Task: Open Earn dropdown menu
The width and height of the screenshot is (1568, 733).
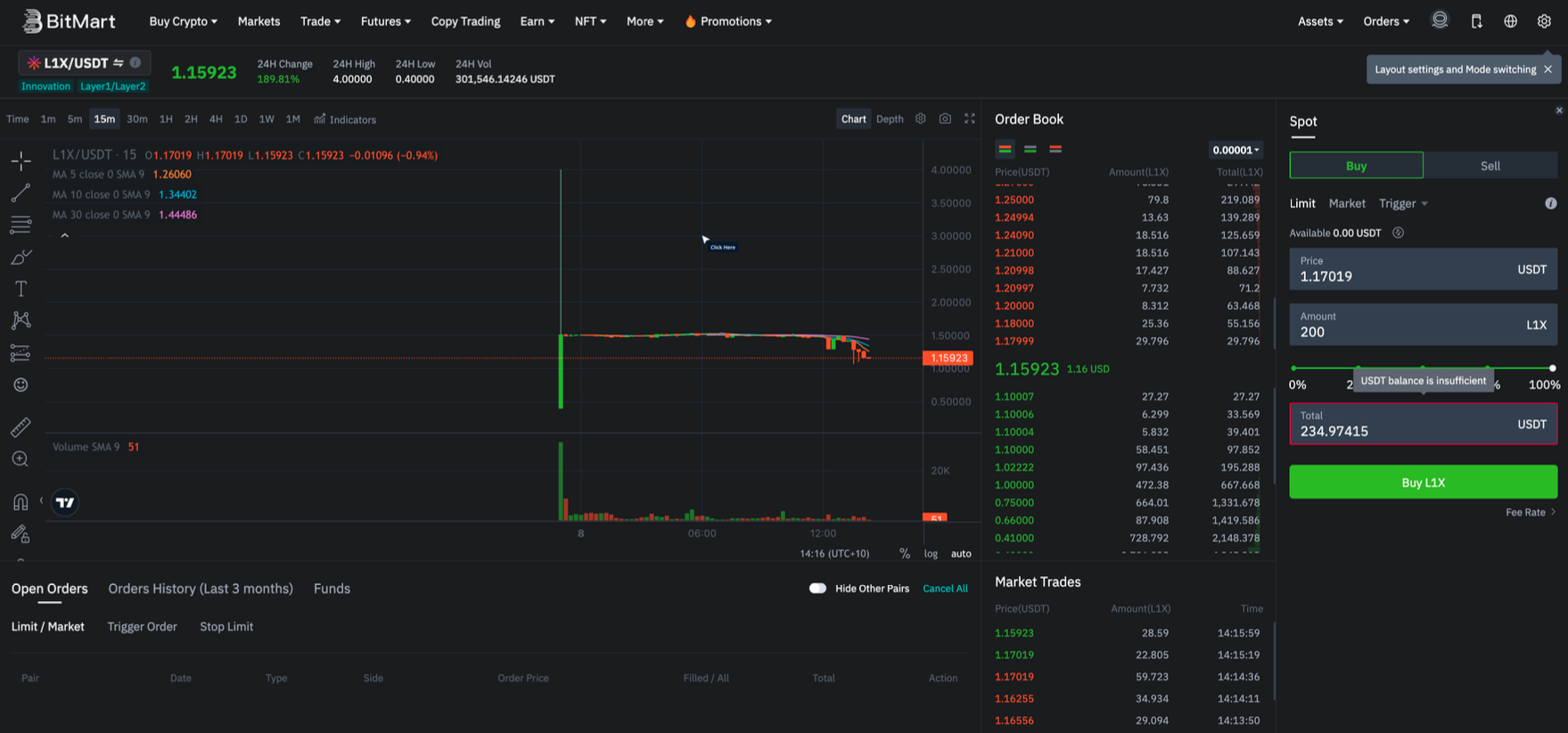Action: pos(537,21)
